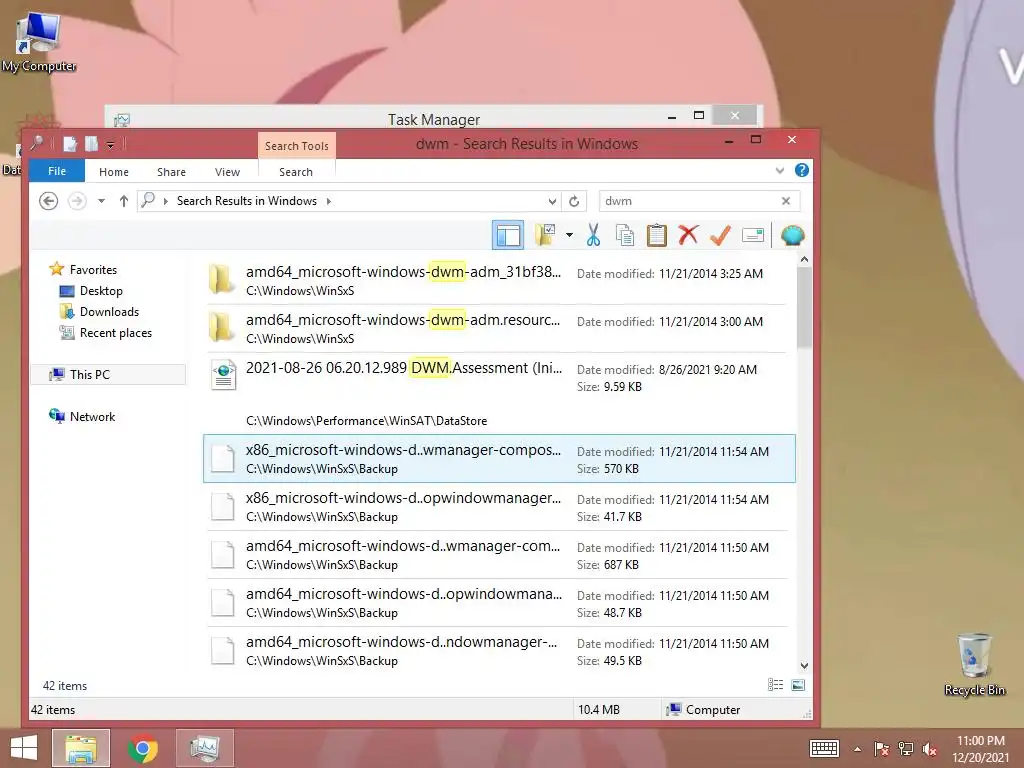This screenshot has width=1024, height=768.
Task: Select the DWM.Assessment file result
Action: pos(496,393)
